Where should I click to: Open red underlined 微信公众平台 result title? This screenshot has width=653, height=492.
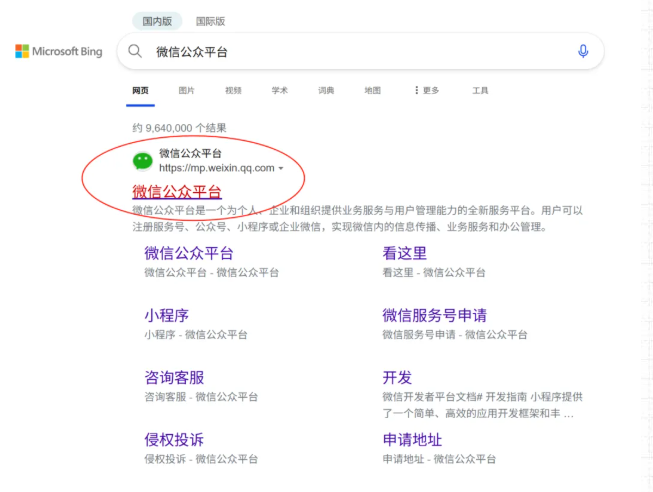177,192
